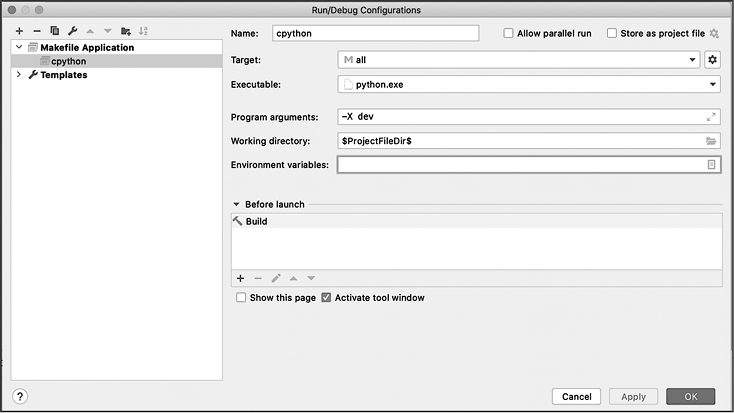This screenshot has width=734, height=413.
Task: Check Store as project file
Action: click(612, 33)
